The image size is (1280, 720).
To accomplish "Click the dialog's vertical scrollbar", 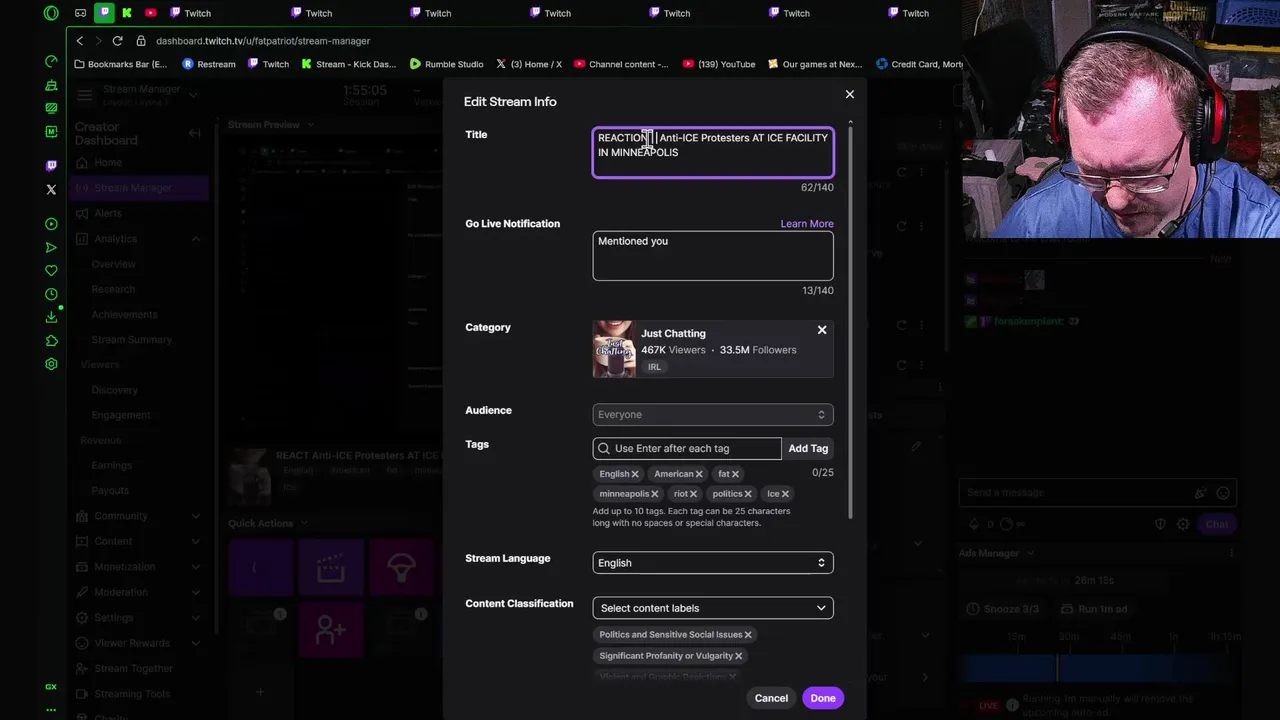I will [851, 320].
